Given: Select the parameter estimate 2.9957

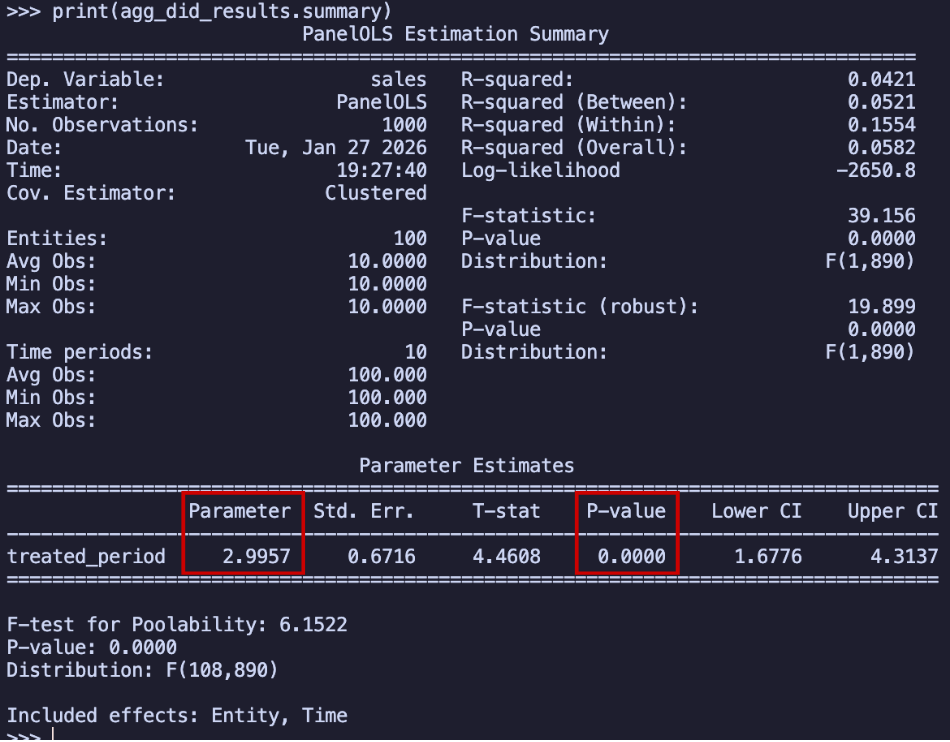Looking at the screenshot, I should click(x=256, y=556).
